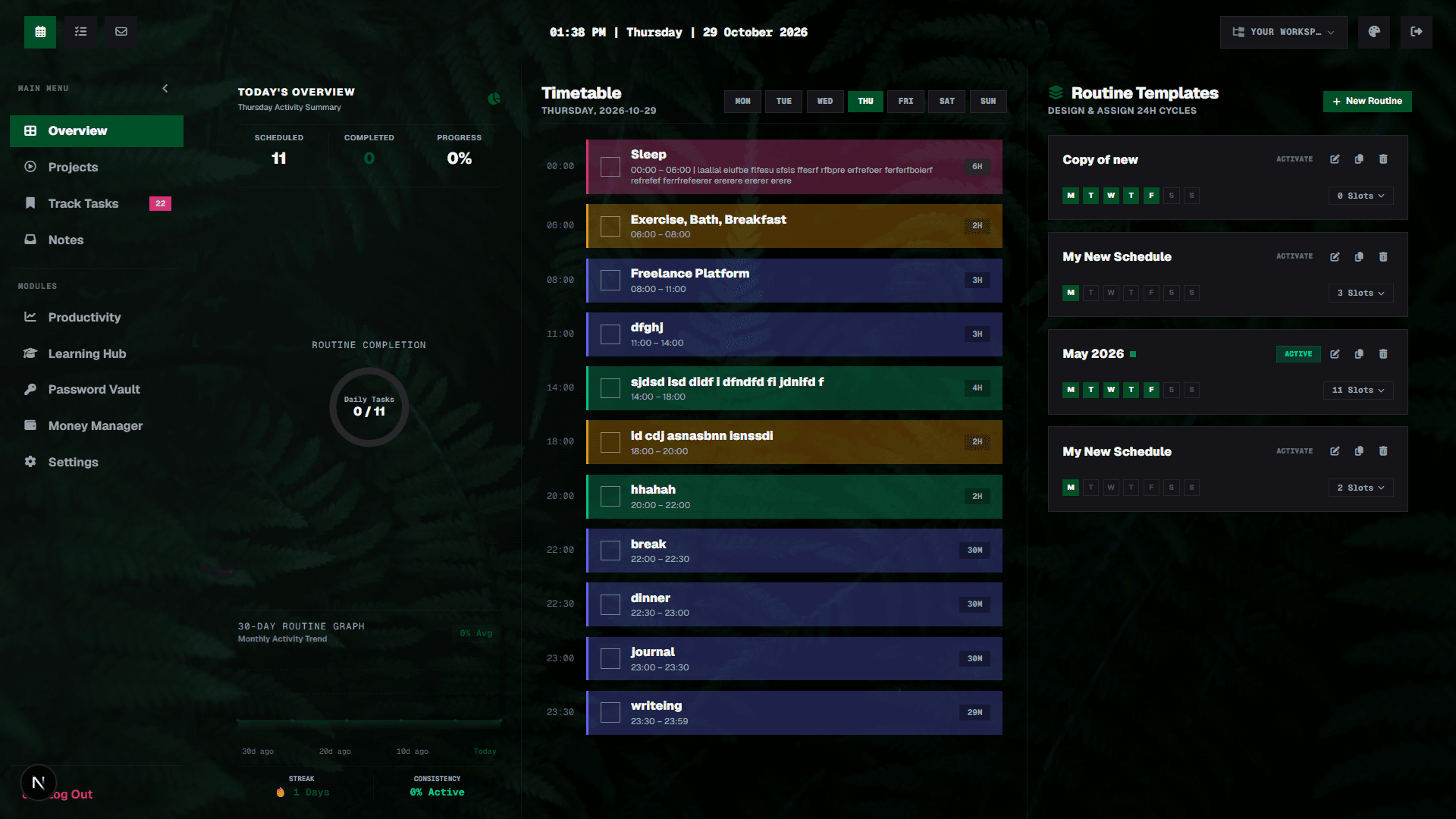Tick the 'hhahah' task checkbox

[x=610, y=496]
